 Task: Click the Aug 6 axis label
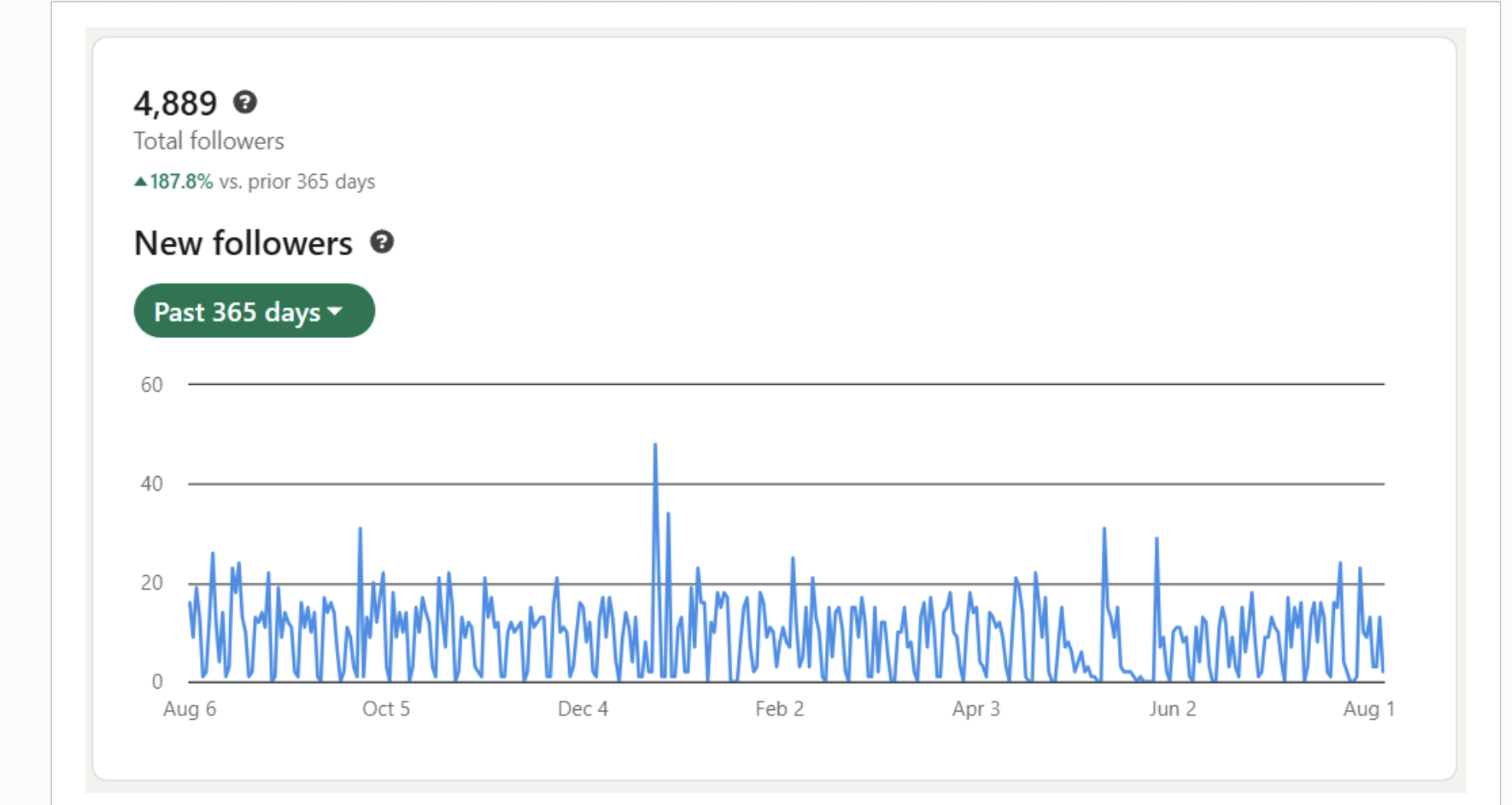pos(190,709)
